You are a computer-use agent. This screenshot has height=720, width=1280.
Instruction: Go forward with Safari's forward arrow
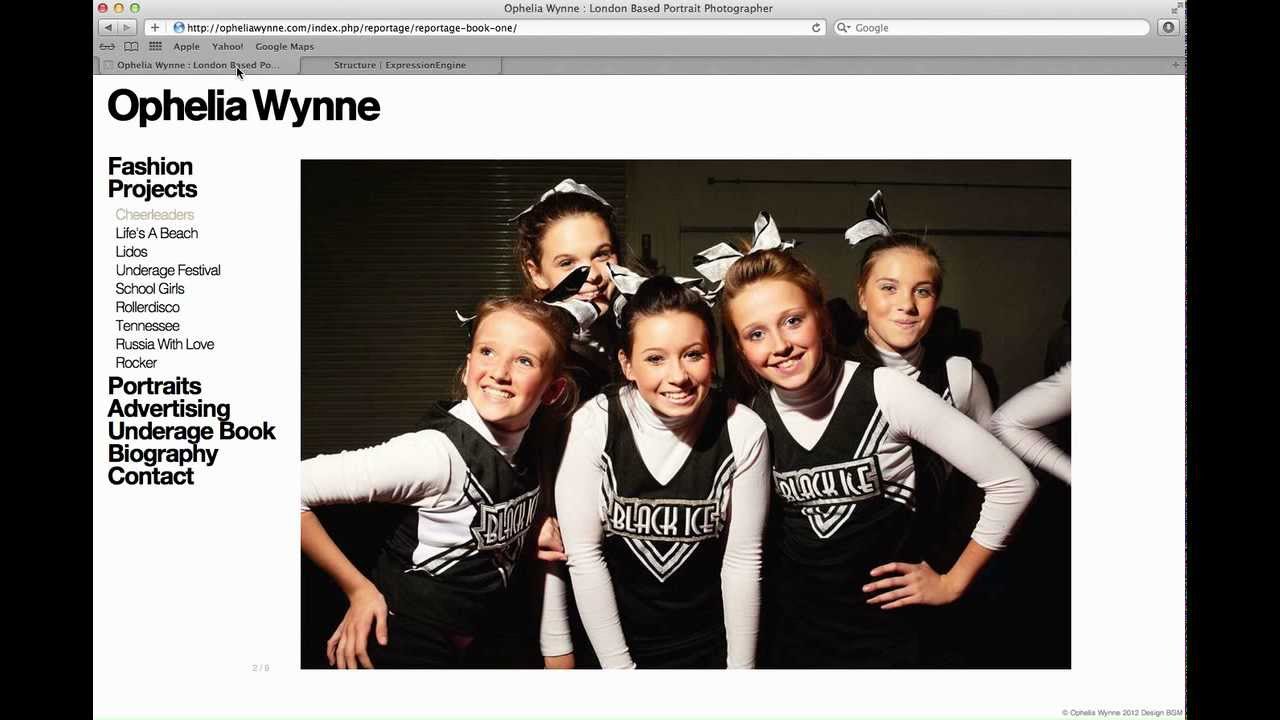coord(127,28)
